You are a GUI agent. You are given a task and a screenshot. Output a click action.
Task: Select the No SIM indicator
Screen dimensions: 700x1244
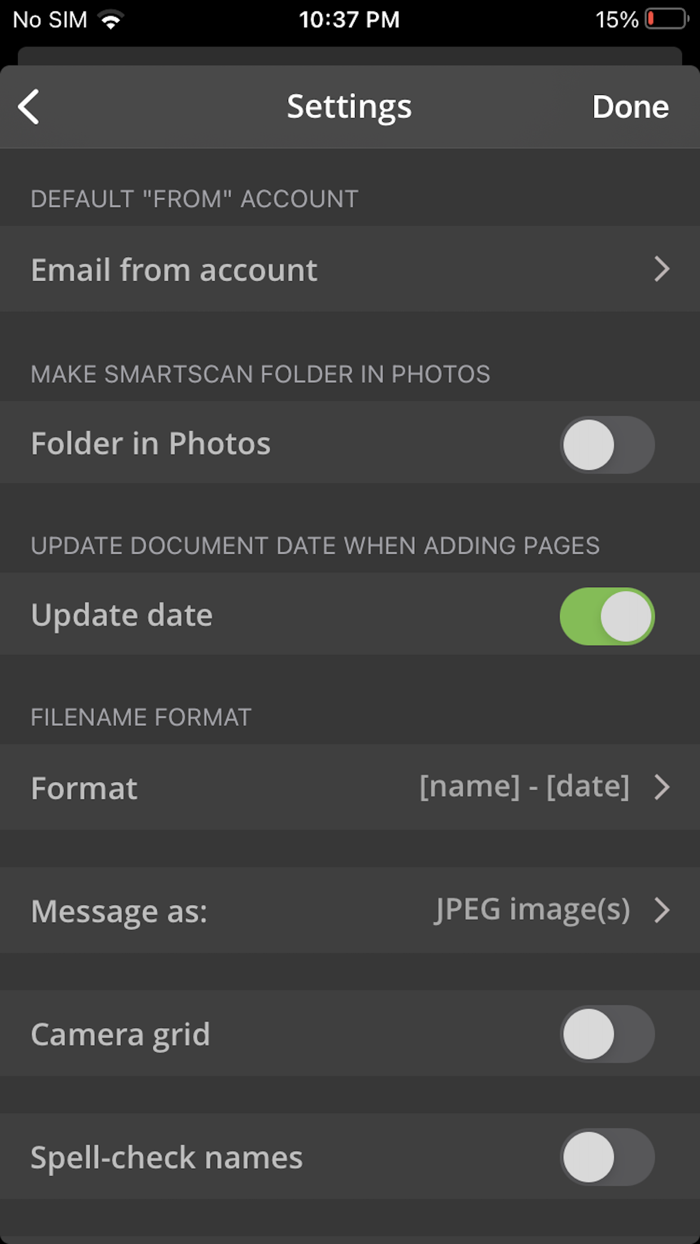tap(50, 18)
